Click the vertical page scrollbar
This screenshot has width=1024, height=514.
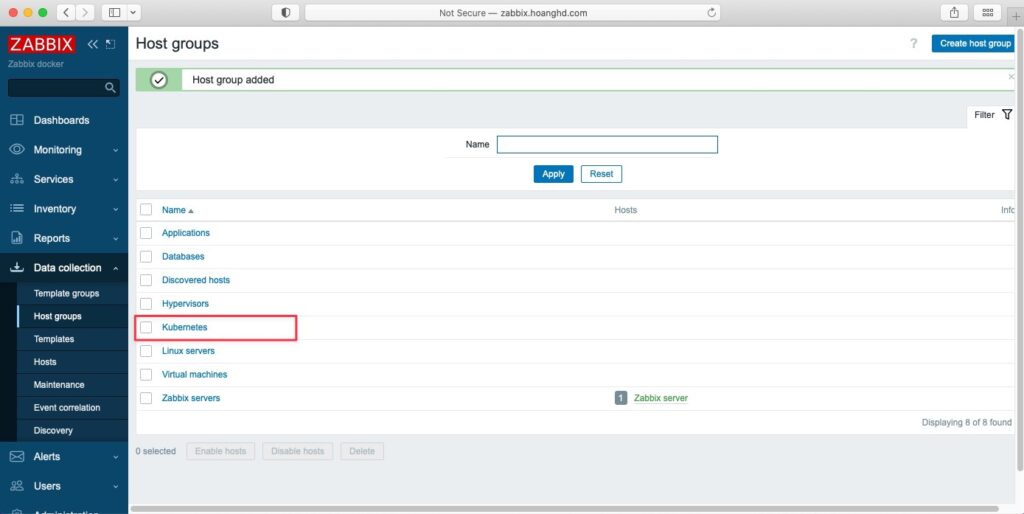point(1020,248)
